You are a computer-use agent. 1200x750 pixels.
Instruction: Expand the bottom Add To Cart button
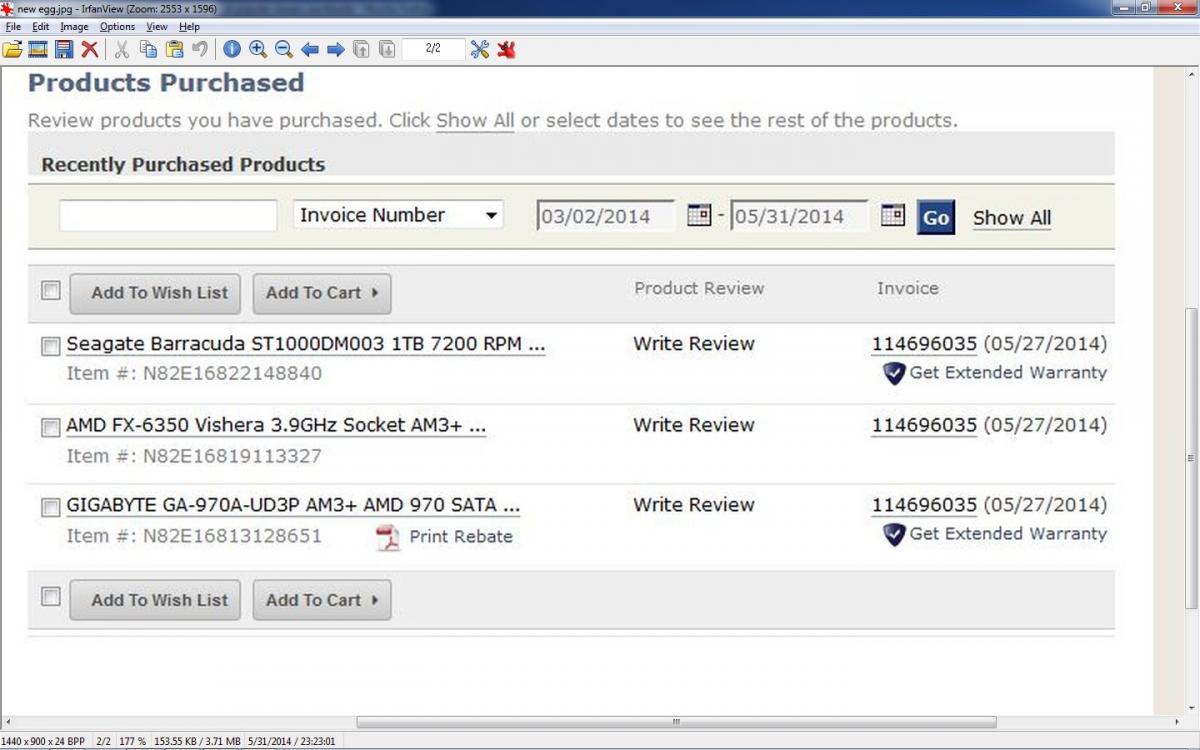click(x=322, y=600)
